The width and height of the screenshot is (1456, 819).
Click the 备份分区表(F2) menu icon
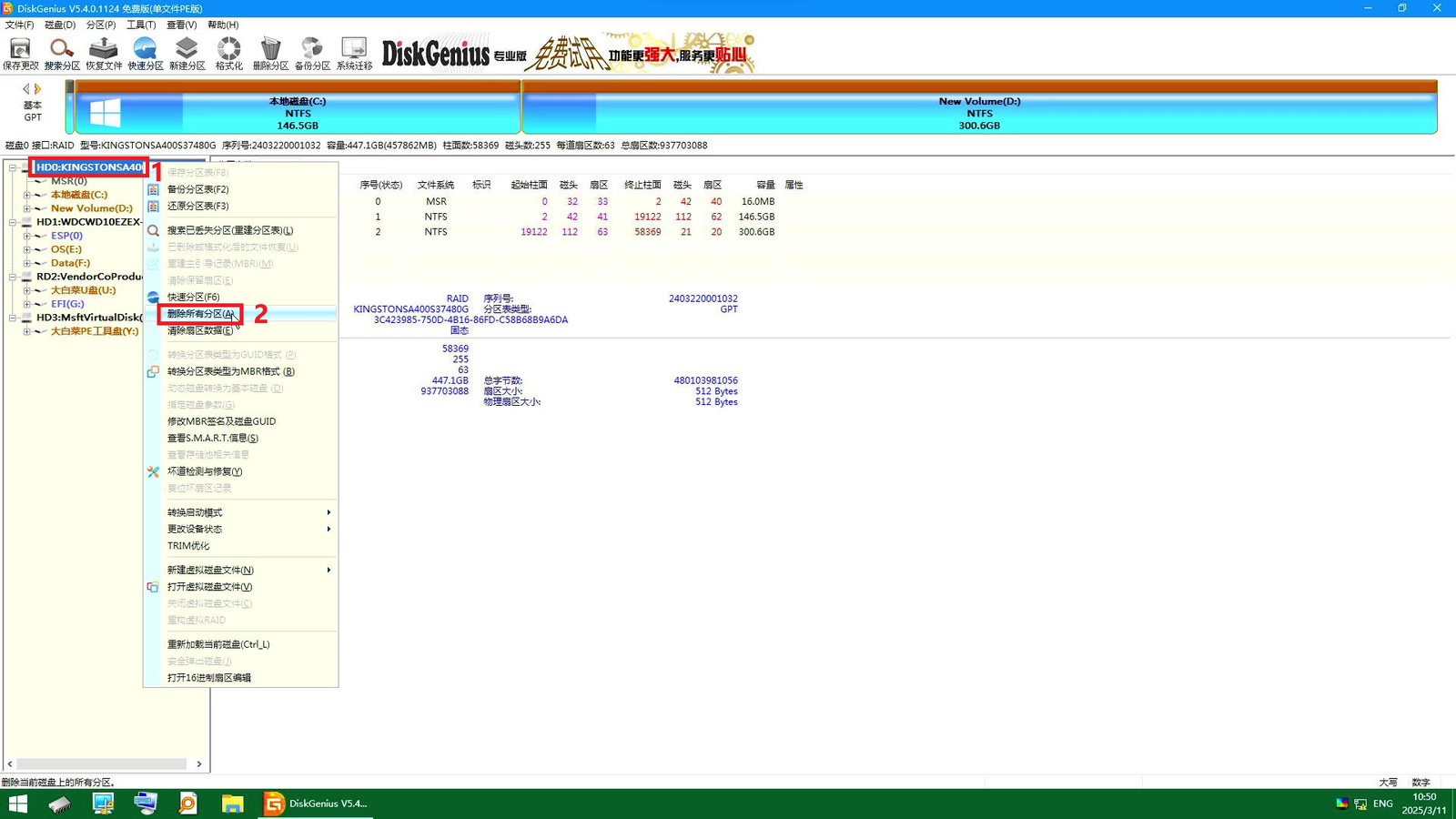pos(153,189)
